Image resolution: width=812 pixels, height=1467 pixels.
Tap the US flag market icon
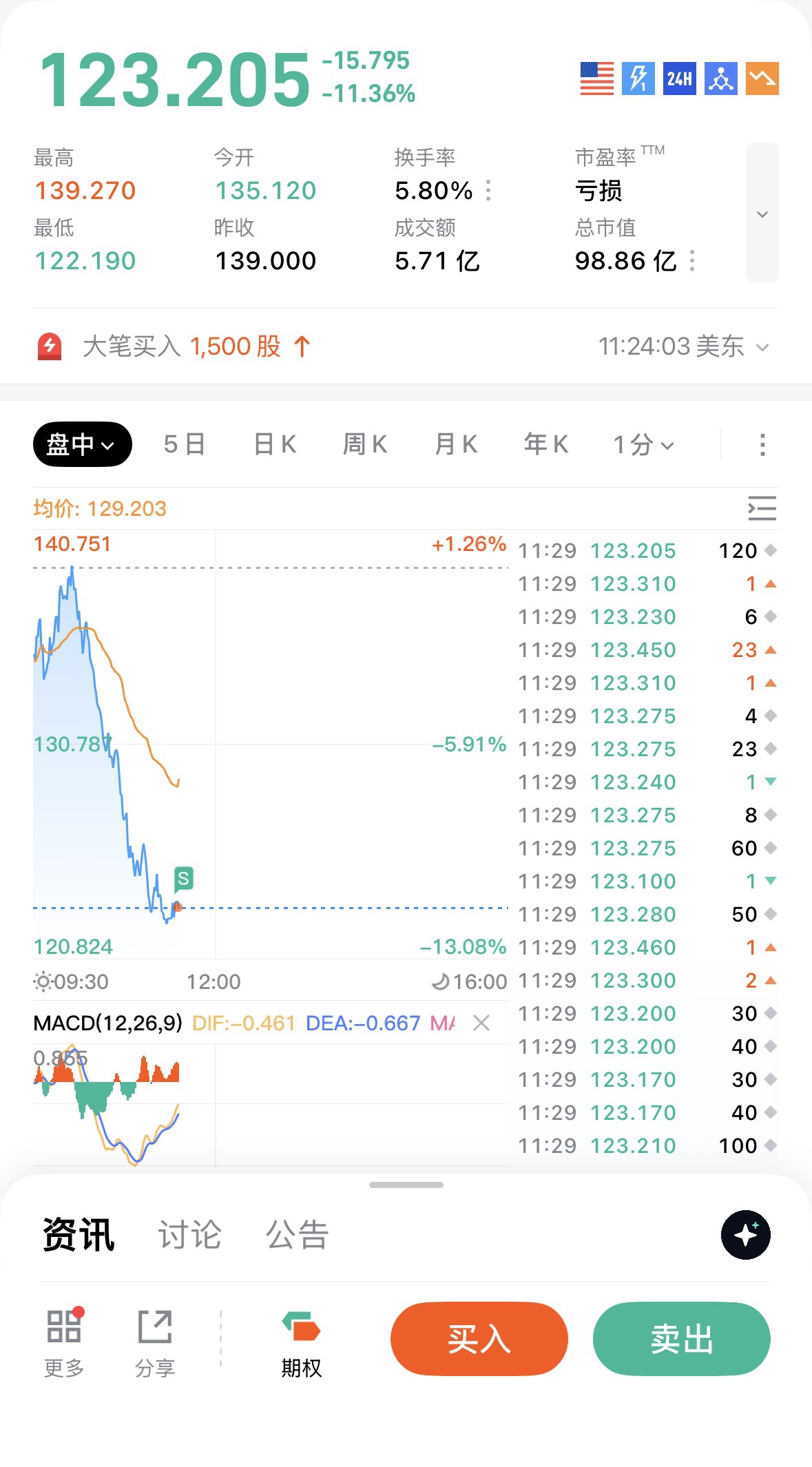[596, 79]
